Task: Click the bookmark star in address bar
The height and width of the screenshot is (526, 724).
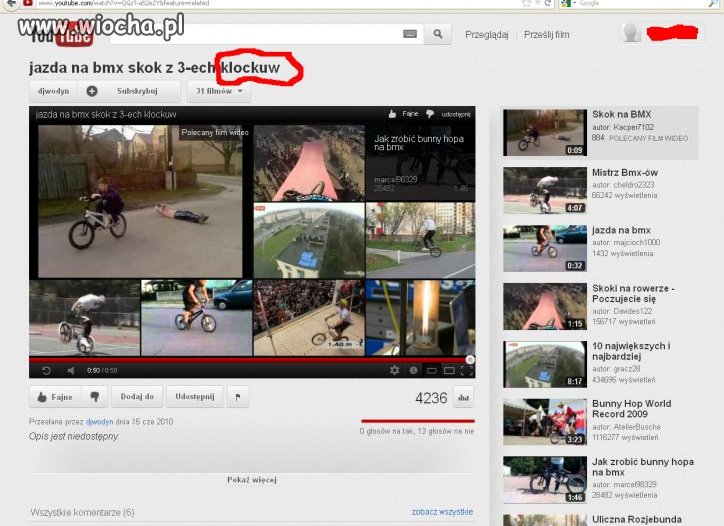Action: tap(526, 3)
